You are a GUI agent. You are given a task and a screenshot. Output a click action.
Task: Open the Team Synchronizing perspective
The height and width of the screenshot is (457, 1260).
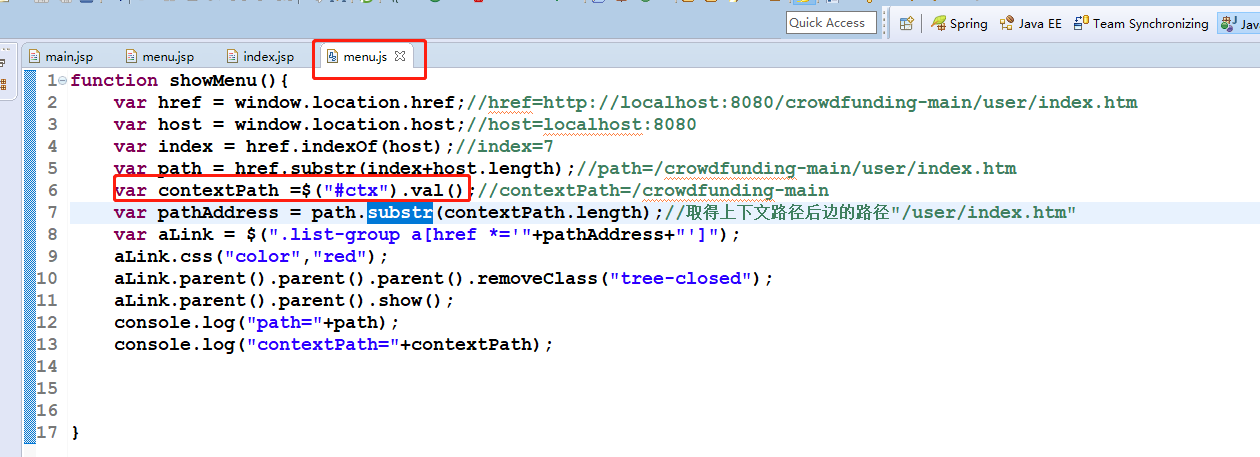point(1141,23)
